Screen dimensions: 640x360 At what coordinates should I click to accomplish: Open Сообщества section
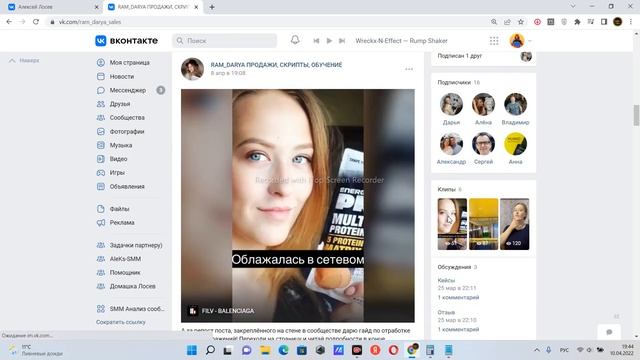(x=127, y=118)
